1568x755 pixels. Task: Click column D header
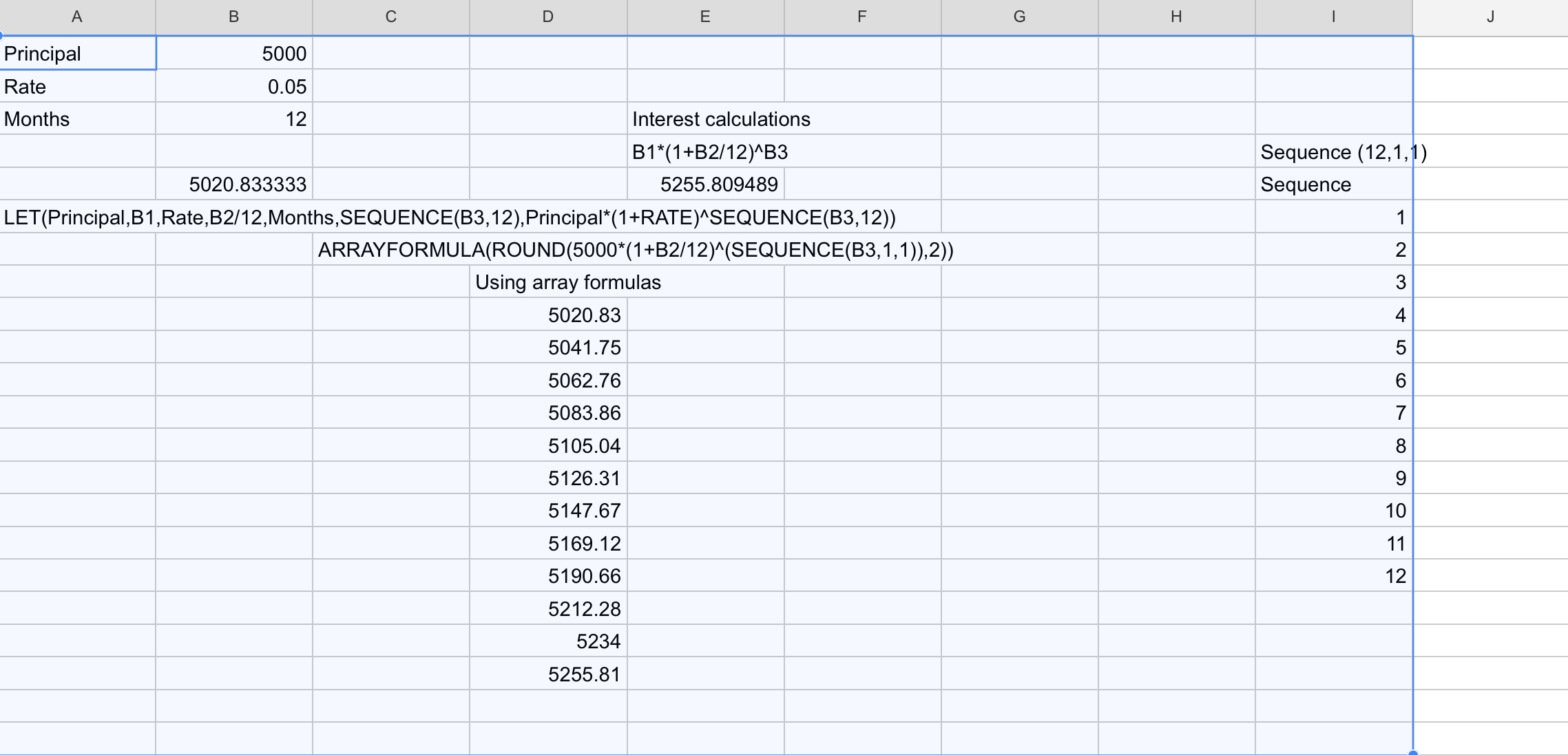point(547,17)
